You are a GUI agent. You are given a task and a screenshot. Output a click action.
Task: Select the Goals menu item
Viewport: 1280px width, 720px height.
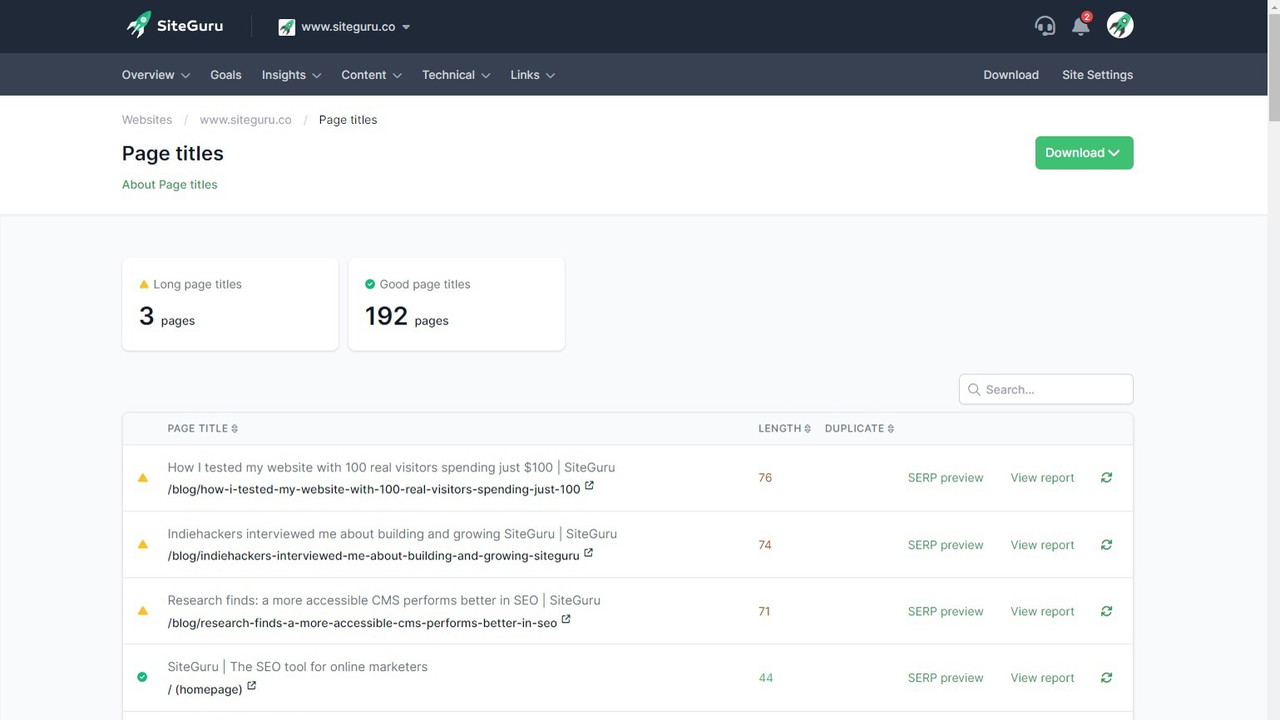point(225,74)
